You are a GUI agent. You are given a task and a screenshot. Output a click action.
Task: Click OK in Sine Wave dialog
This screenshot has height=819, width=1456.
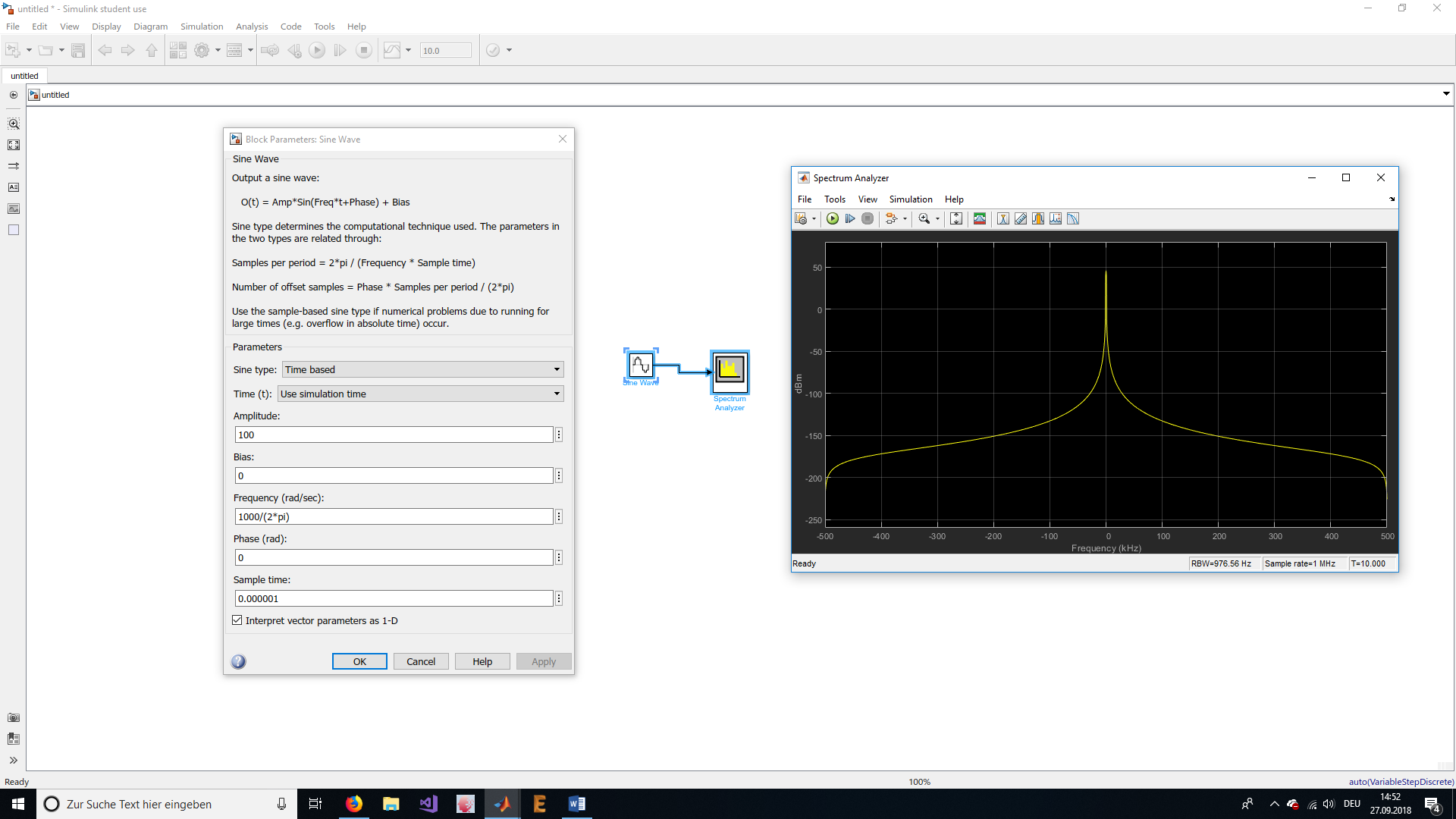pos(359,662)
